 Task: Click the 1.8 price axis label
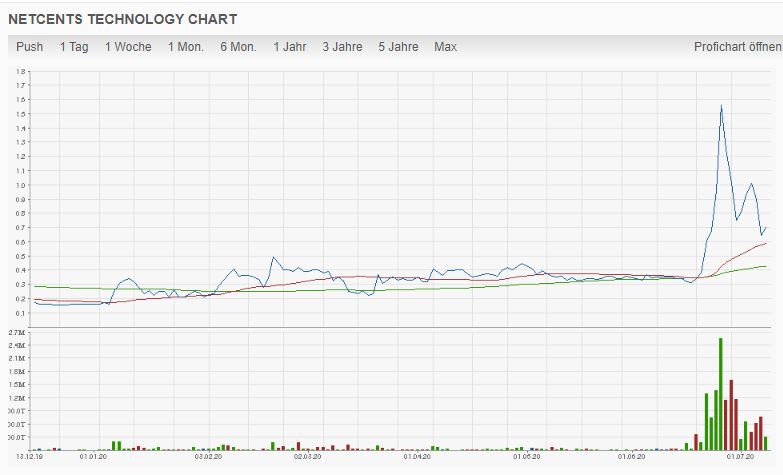click(20, 71)
